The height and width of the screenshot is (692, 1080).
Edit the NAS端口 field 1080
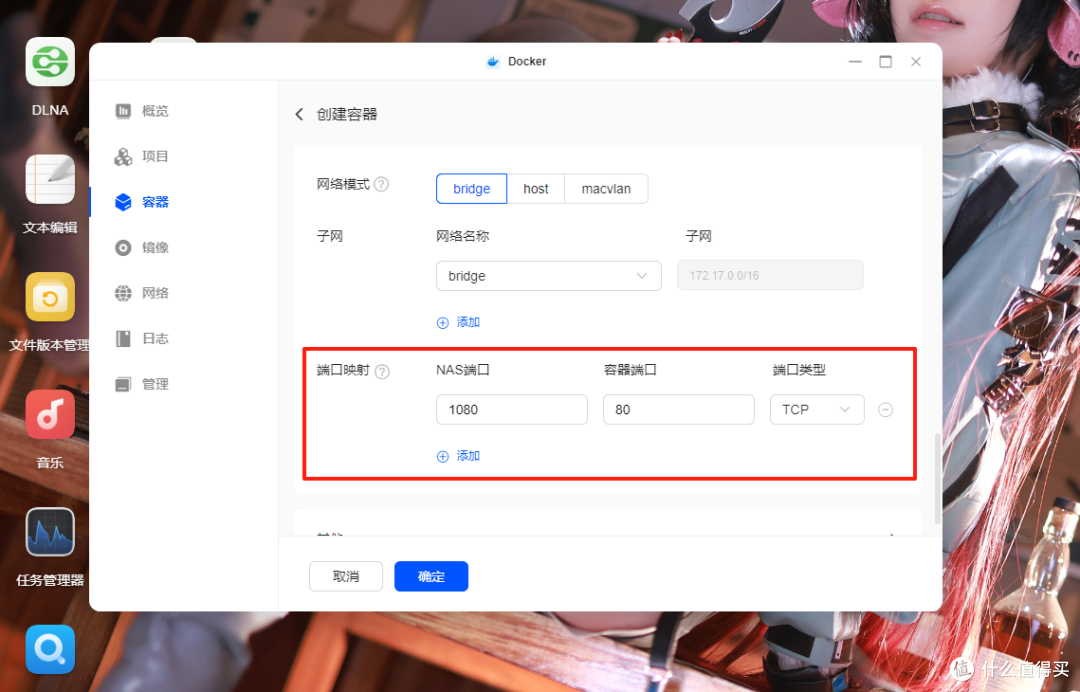click(x=512, y=410)
